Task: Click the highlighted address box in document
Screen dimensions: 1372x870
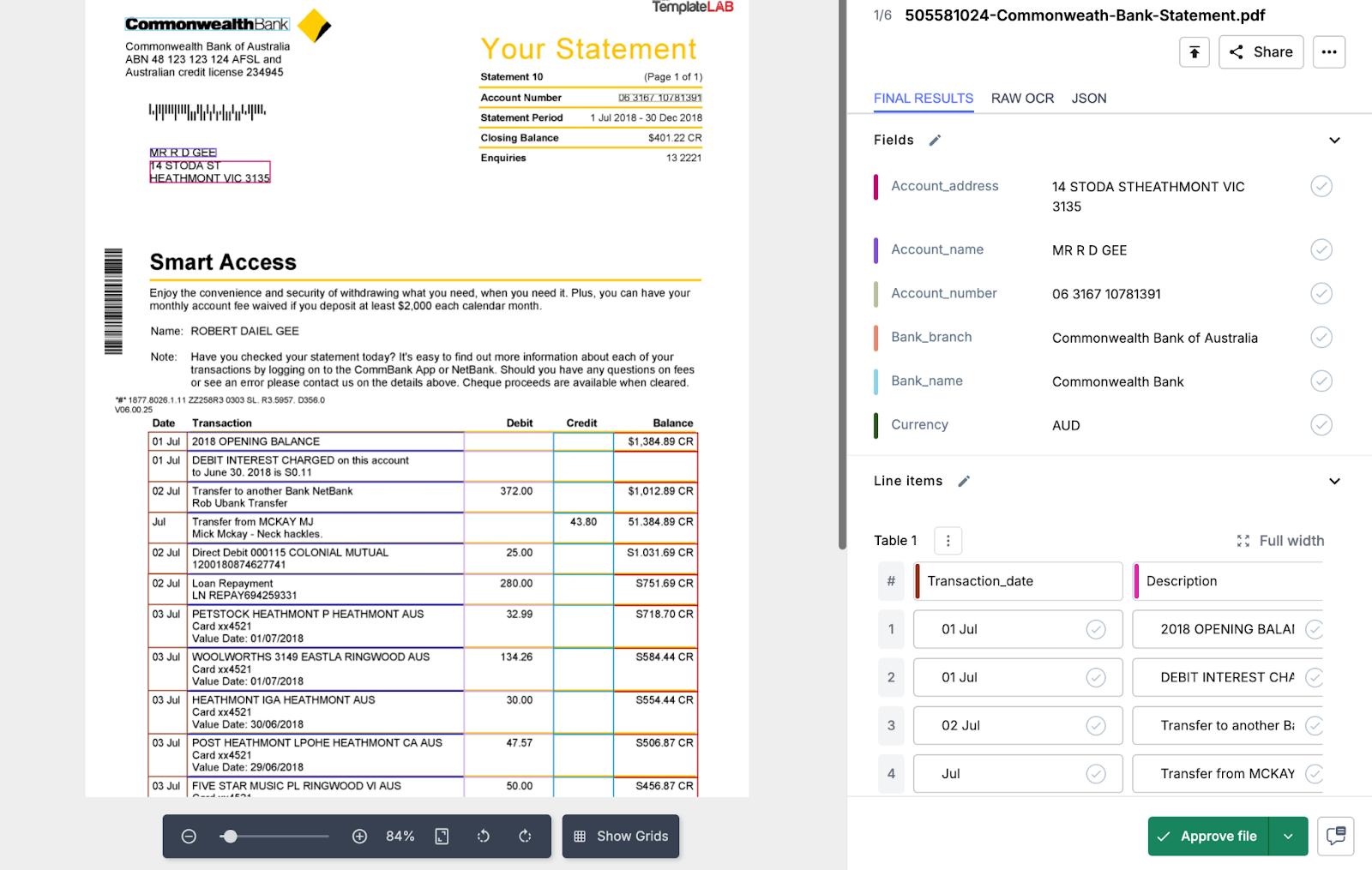Action: (x=210, y=172)
